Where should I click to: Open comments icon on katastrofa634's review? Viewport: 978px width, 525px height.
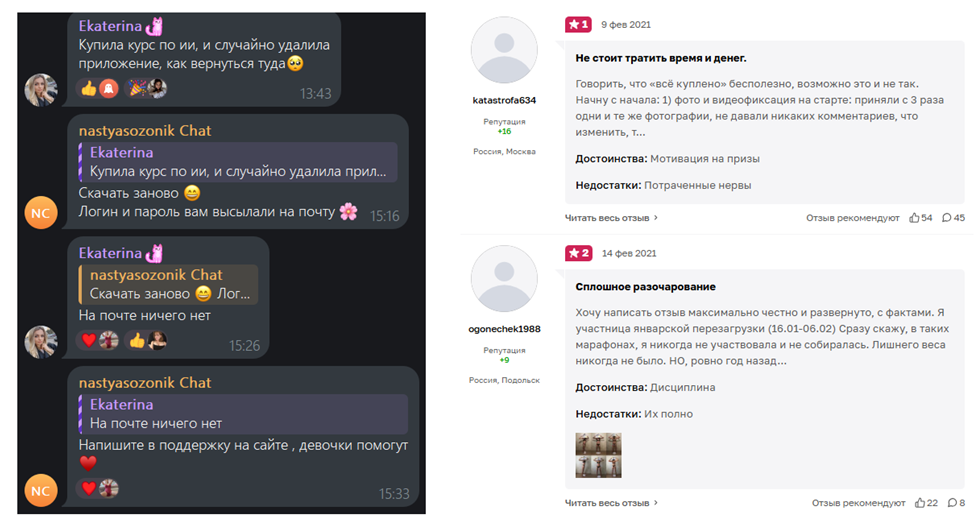point(946,218)
